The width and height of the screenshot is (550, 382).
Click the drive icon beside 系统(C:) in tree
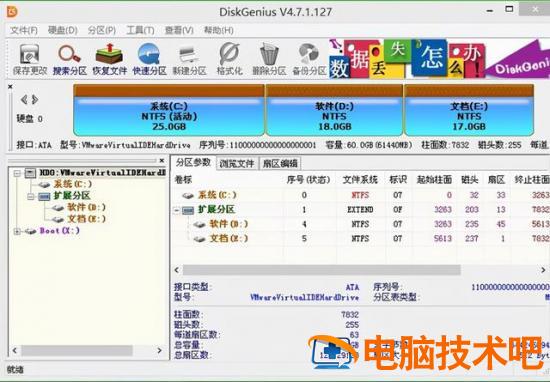tap(44, 185)
